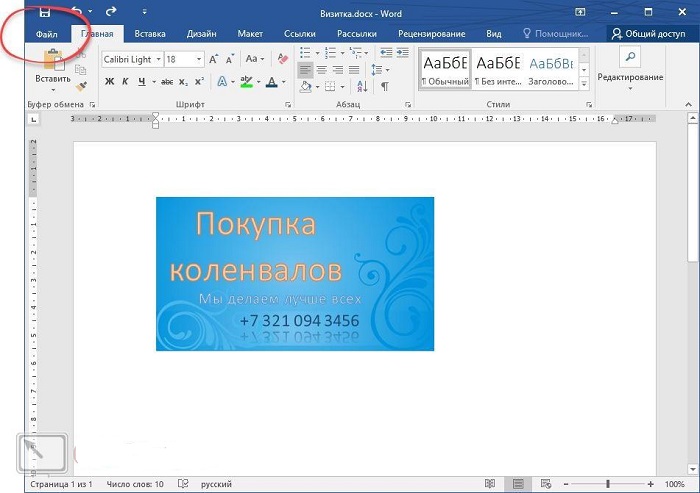Select align left paragraph icon
The image size is (700, 493).
click(x=305, y=70)
